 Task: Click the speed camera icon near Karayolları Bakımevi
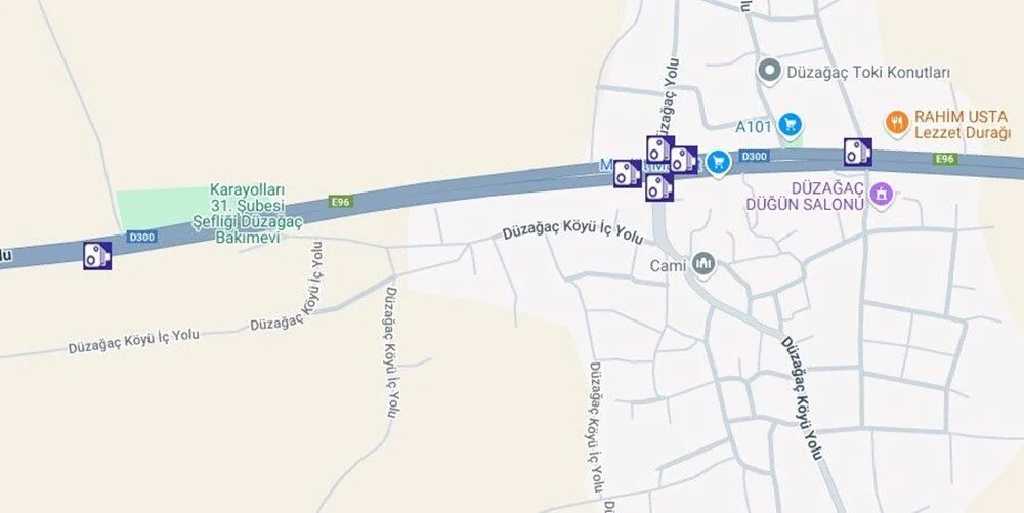click(97, 255)
